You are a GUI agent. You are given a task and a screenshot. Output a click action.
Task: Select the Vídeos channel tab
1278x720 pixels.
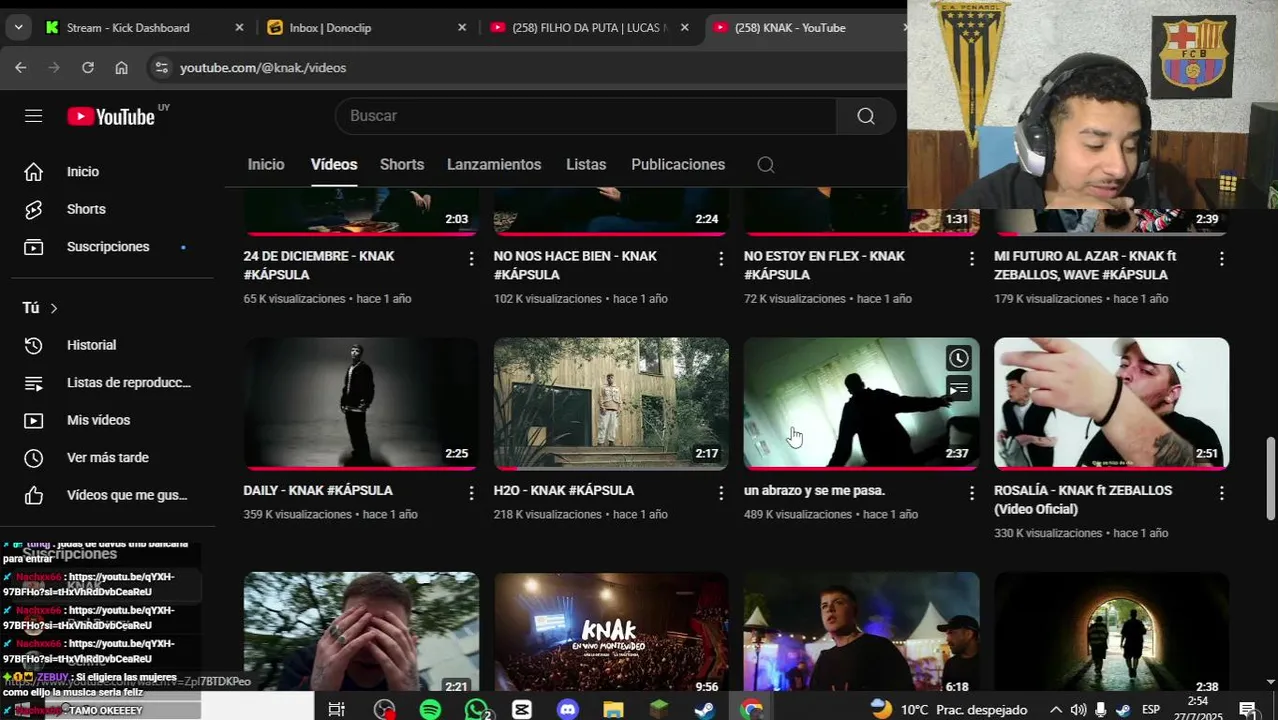[x=334, y=164]
